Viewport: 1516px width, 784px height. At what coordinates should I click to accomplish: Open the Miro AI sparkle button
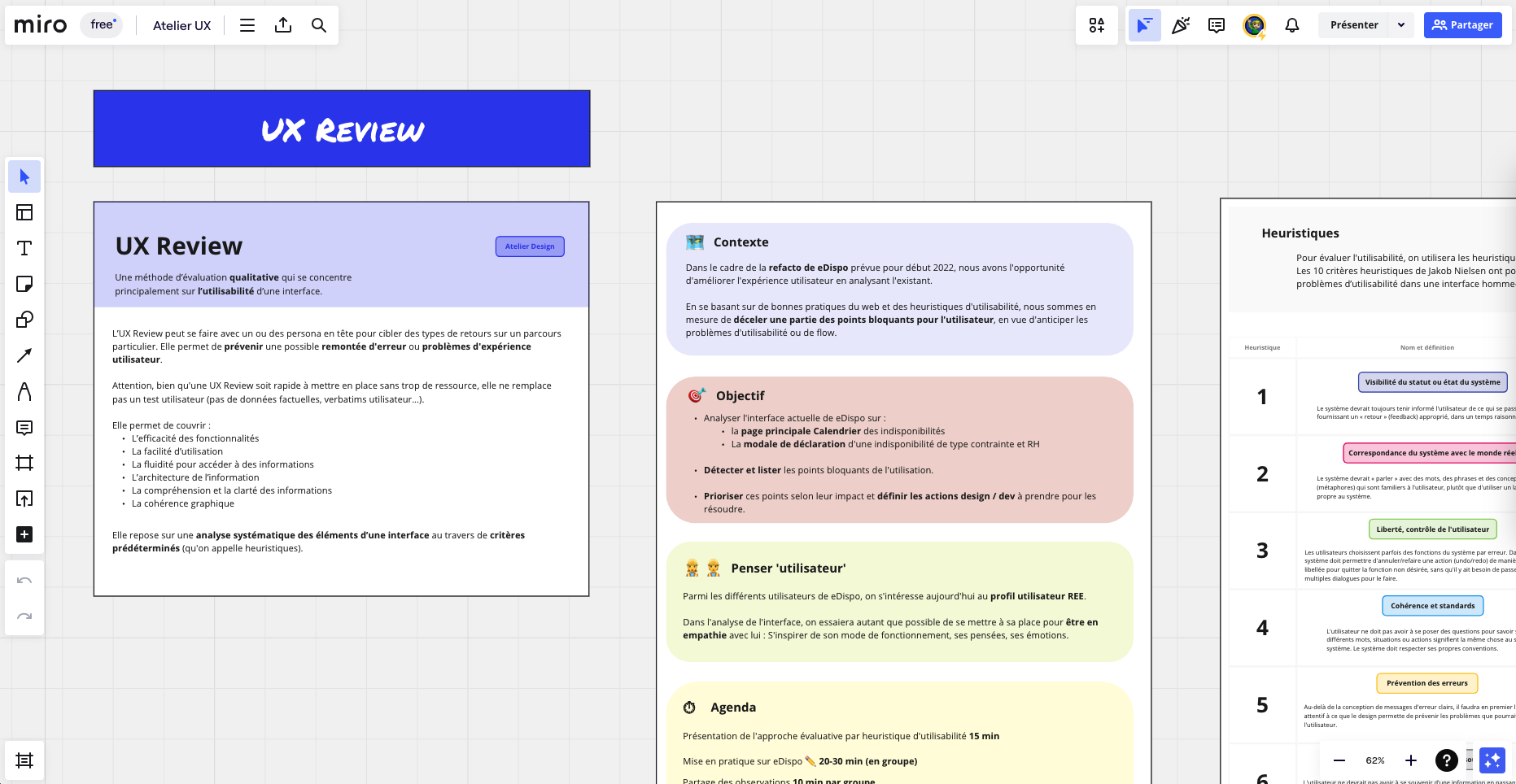(1492, 760)
